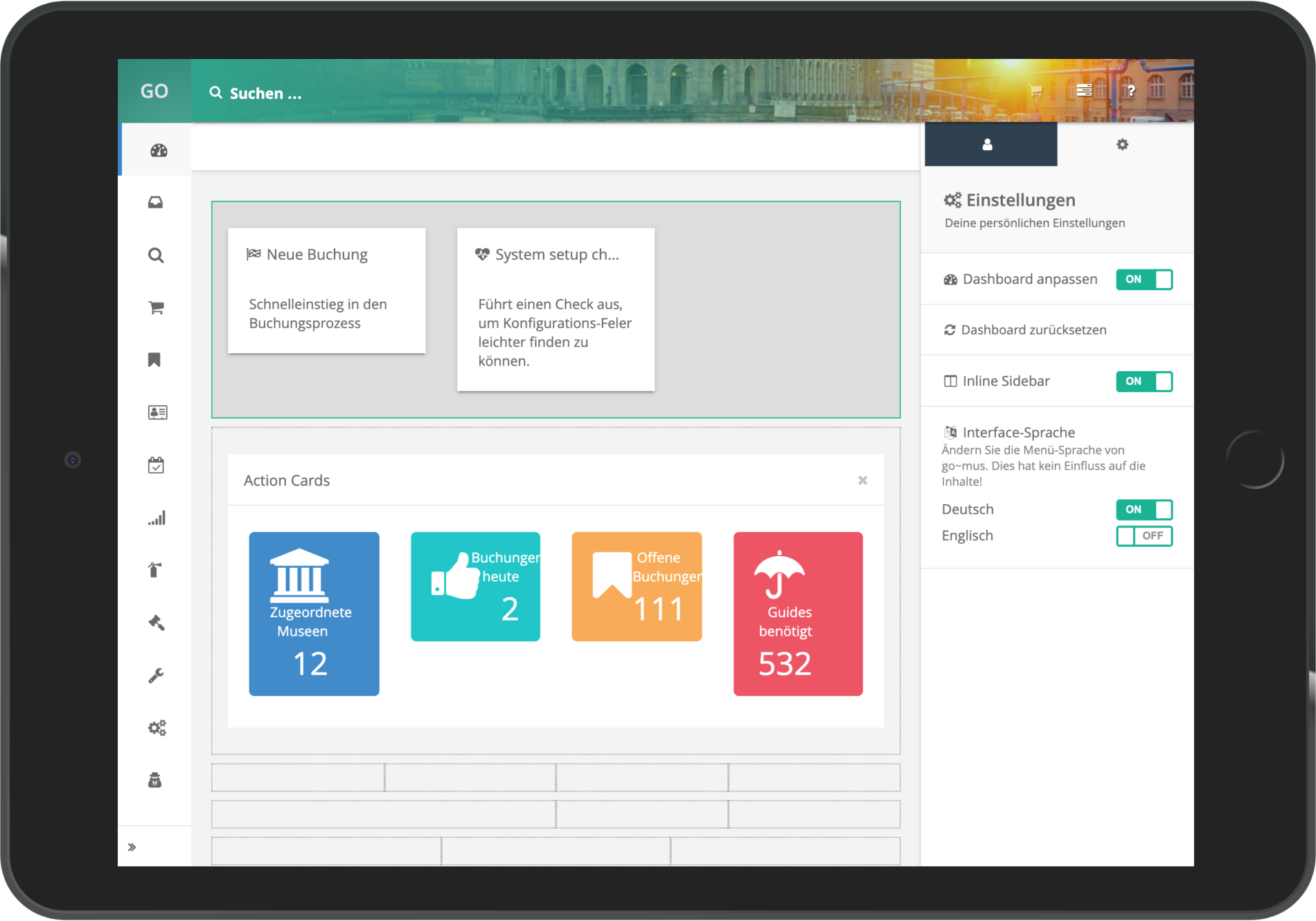Click the gavel icon in sidebar
Image resolution: width=1316 pixels, height=921 pixels.
tap(156, 623)
